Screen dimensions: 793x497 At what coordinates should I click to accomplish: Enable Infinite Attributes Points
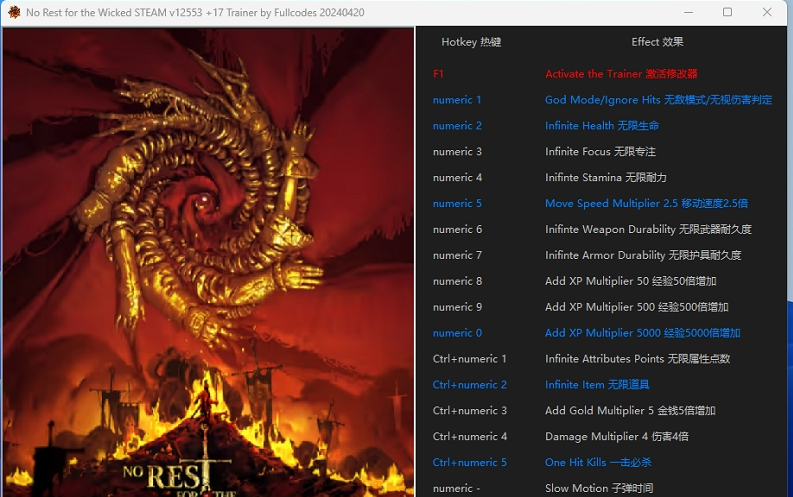point(637,358)
